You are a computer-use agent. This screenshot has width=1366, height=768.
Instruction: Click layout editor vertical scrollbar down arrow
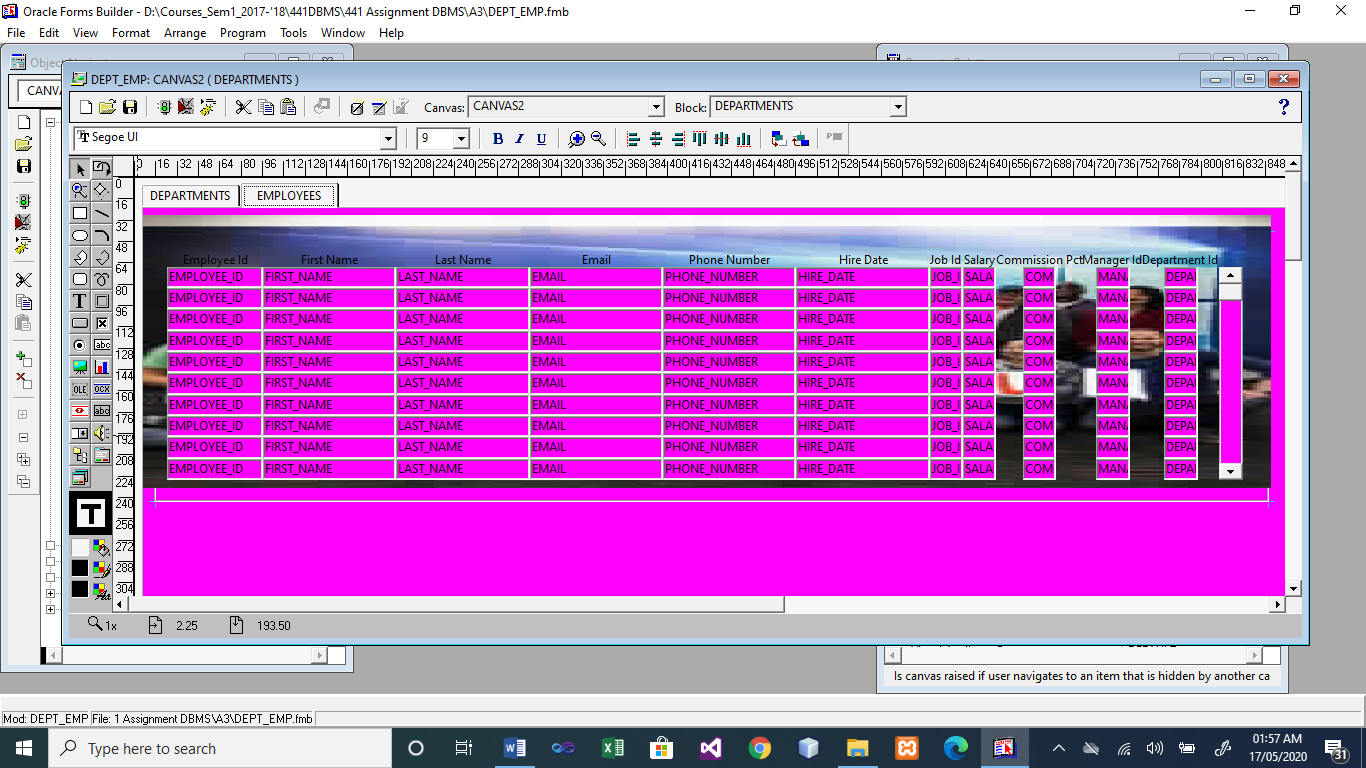point(1294,588)
